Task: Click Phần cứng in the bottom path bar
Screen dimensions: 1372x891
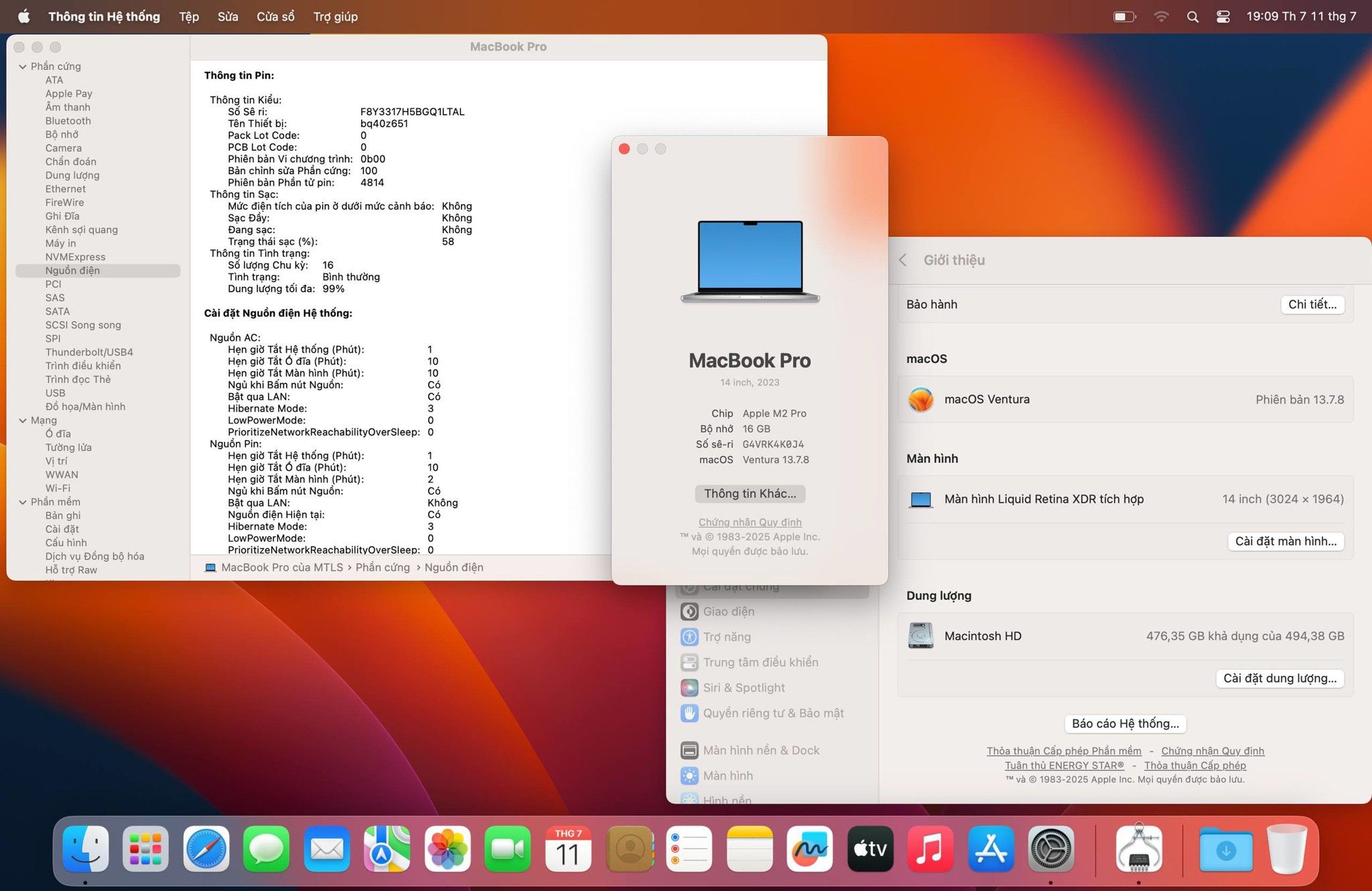Action: click(x=383, y=567)
